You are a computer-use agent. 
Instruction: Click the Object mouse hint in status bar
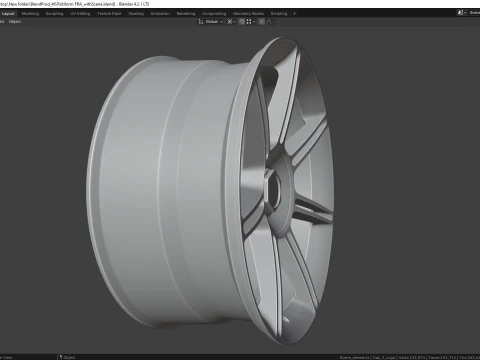click(x=66, y=357)
